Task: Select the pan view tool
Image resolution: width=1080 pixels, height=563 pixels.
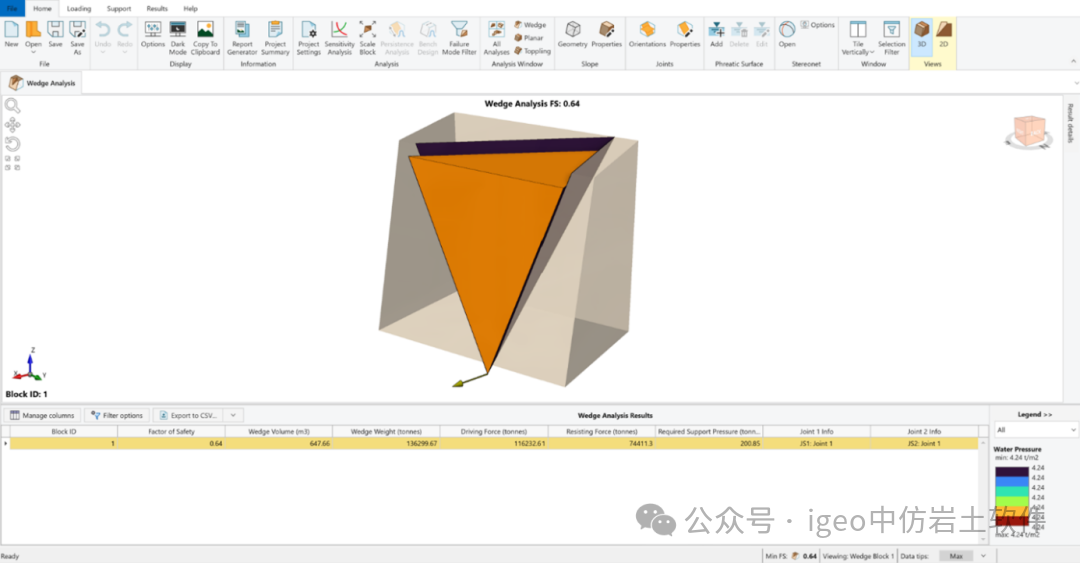Action: (12, 125)
